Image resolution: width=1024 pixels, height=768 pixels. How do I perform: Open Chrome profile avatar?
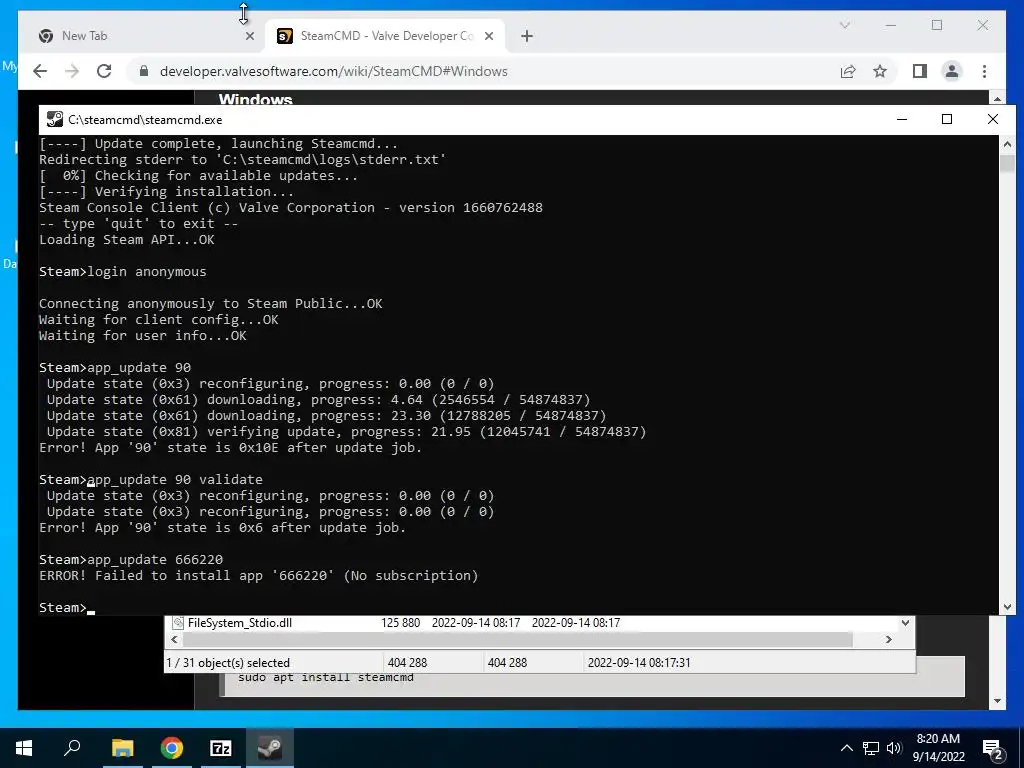(952, 71)
